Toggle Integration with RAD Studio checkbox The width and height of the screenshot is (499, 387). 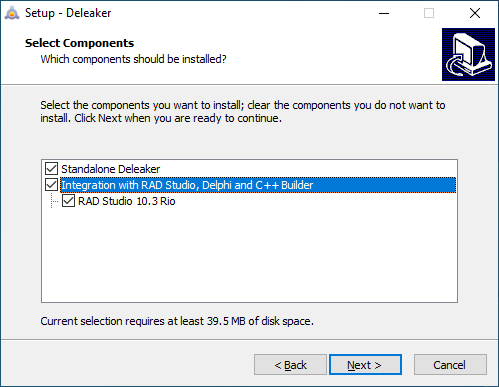tap(51, 185)
